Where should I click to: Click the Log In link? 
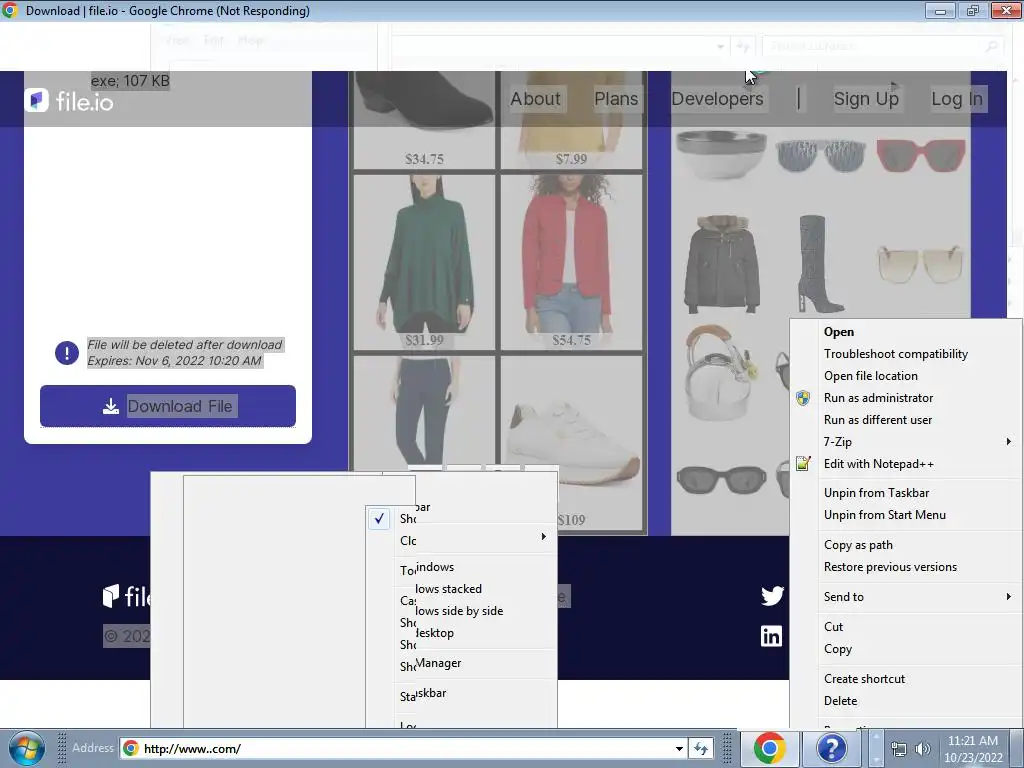[957, 99]
